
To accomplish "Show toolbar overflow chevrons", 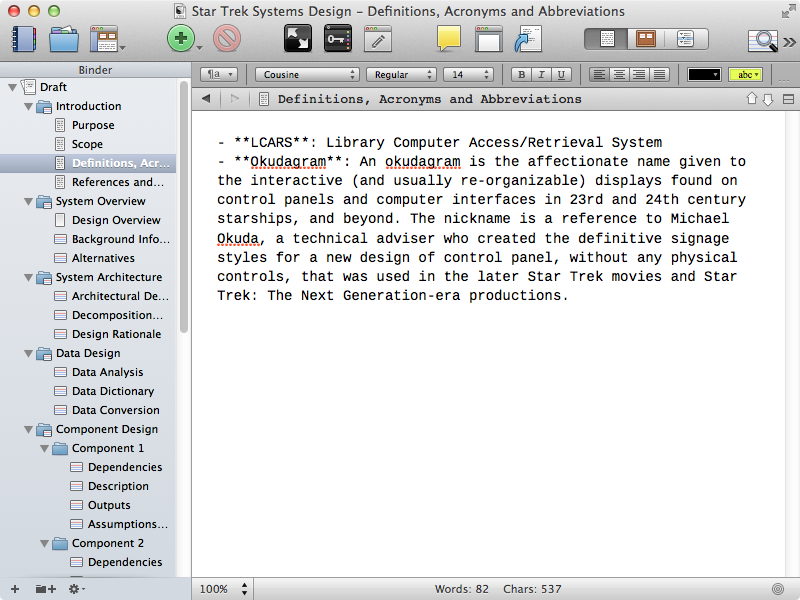I will pyautogui.click(x=789, y=42).
